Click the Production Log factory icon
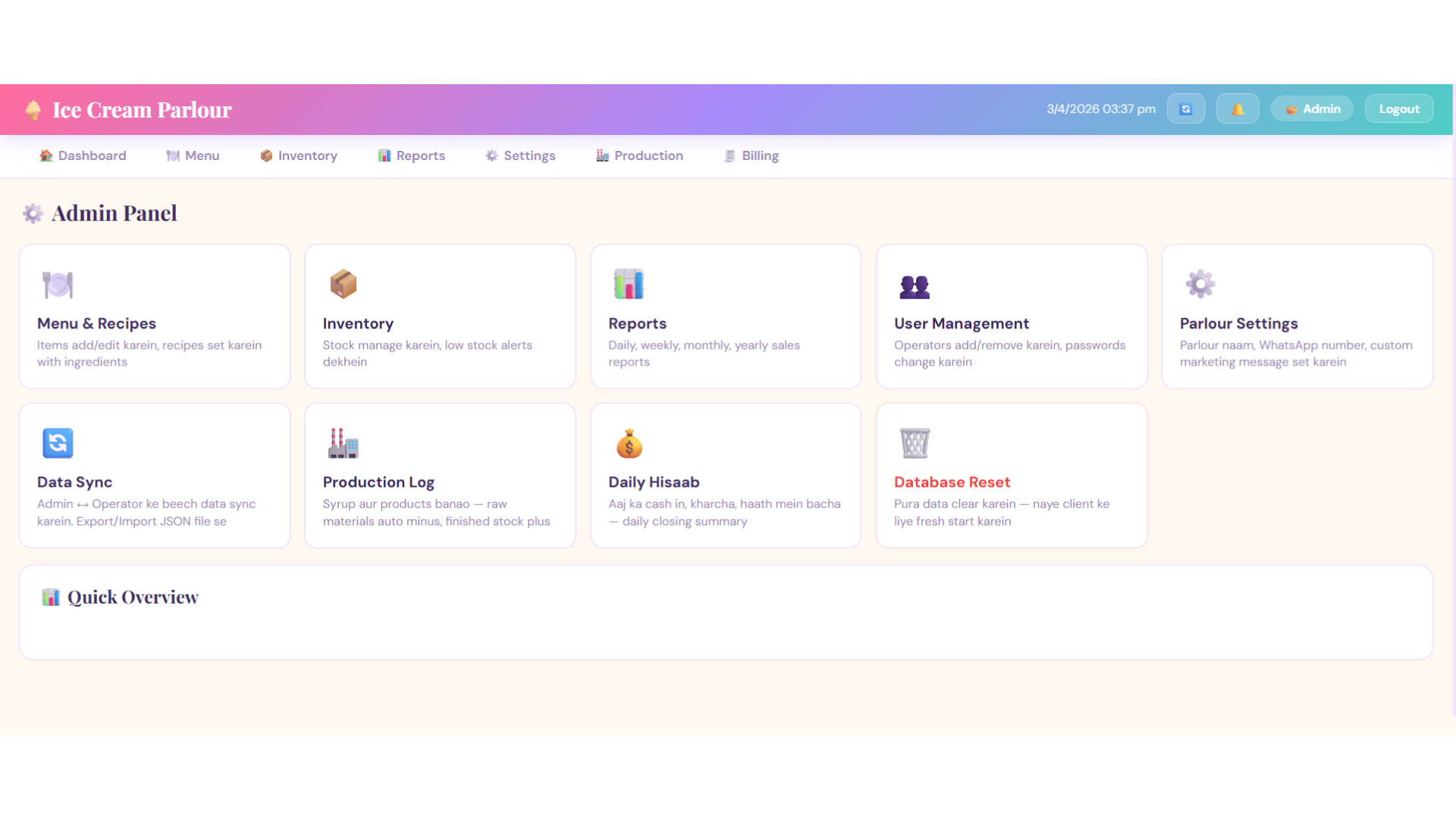Viewport: 1456px width, 819px height. click(x=343, y=443)
